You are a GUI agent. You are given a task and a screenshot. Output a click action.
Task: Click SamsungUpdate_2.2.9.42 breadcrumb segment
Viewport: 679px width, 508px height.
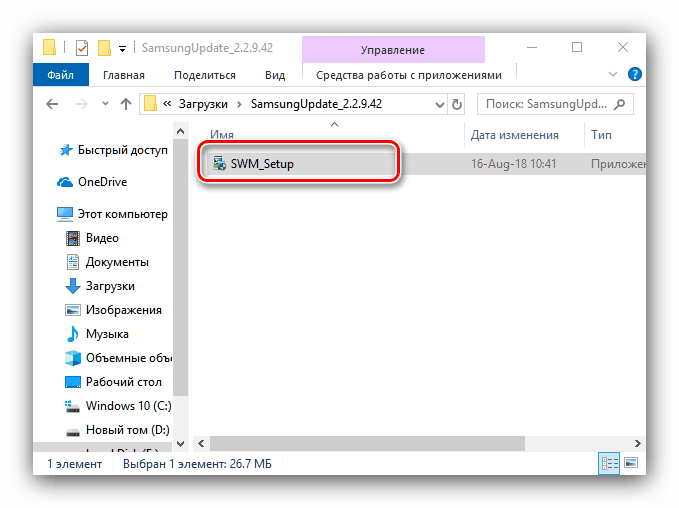(x=316, y=104)
